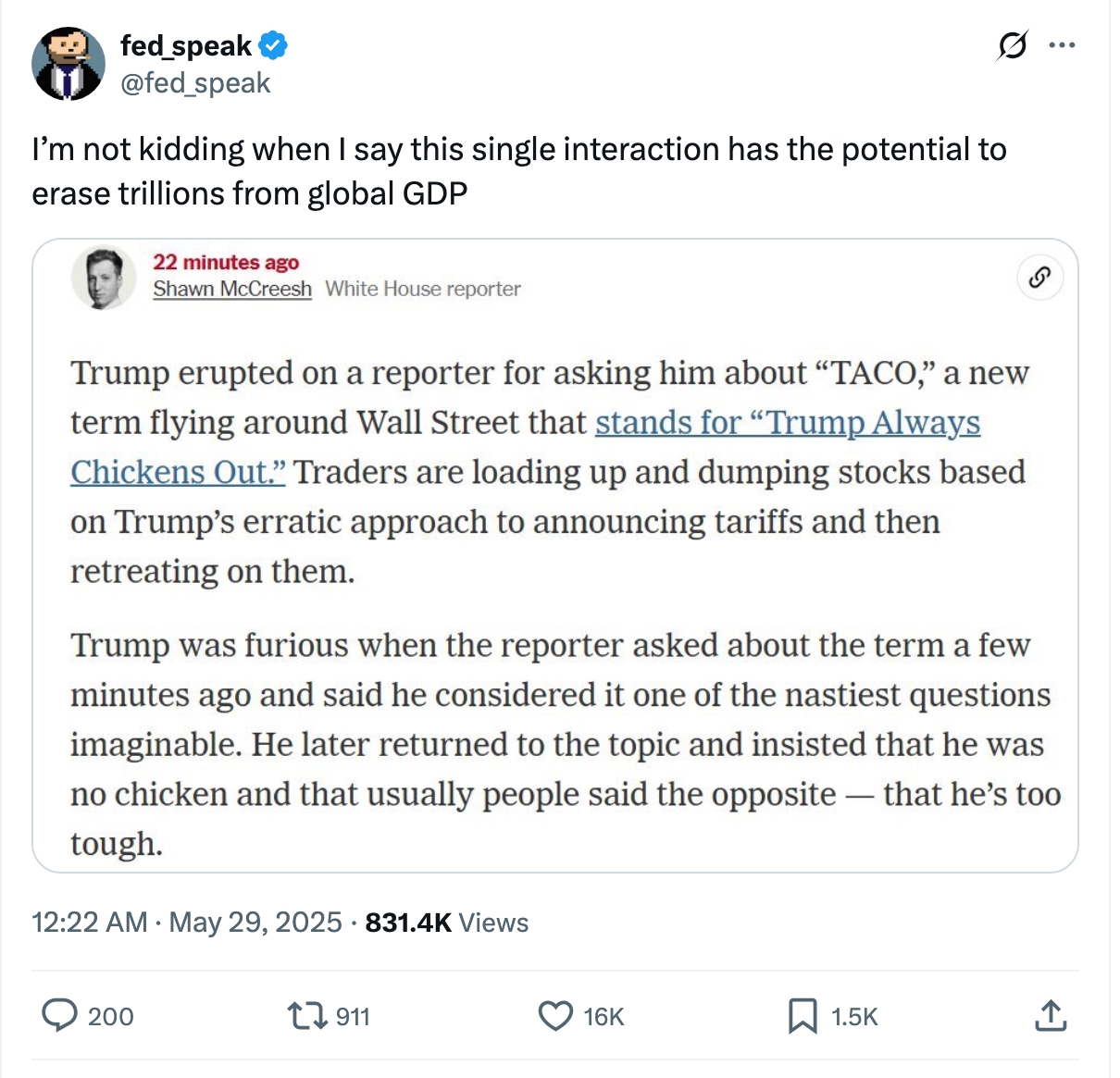
Task: Open the three-dot more options menu
Action: click(x=1062, y=44)
